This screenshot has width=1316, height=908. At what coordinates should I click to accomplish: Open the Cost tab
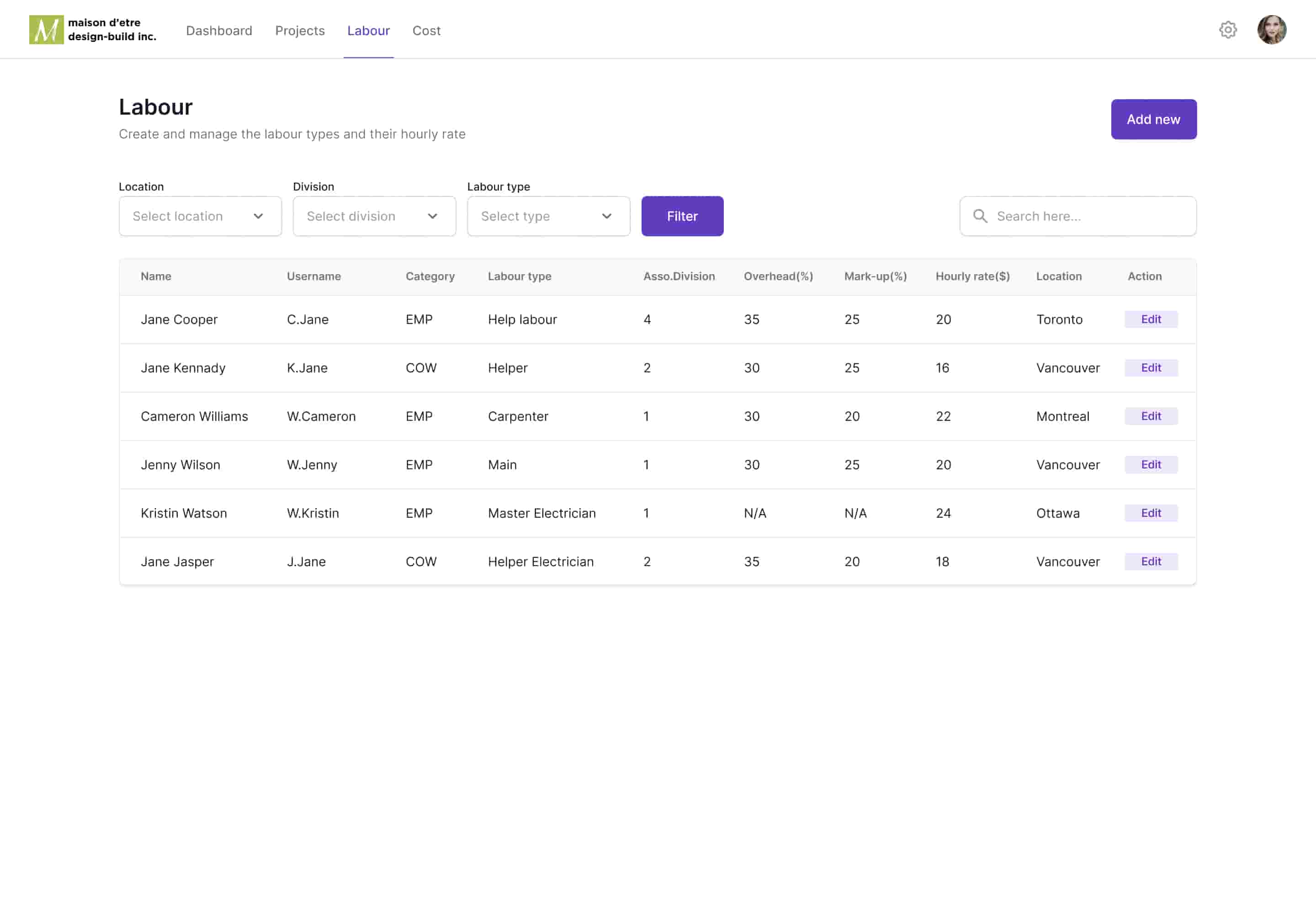pos(426,31)
